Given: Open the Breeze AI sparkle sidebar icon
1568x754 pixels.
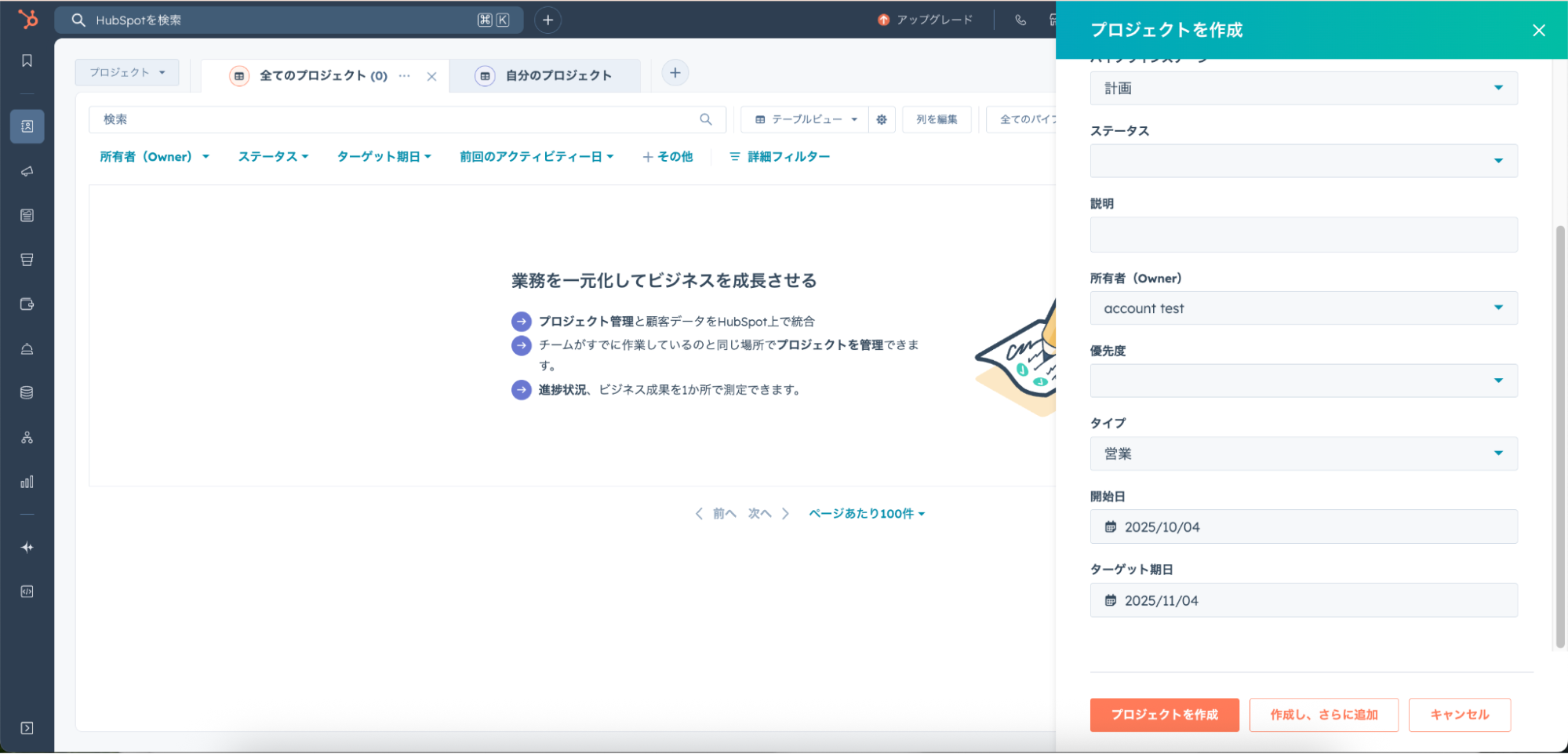Looking at the screenshot, I should (x=27, y=548).
